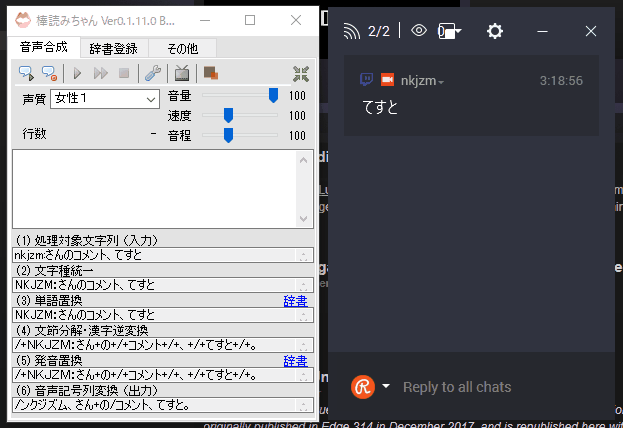Click the speech bubble play icon in toolbar
The width and height of the screenshot is (623, 428).
(27, 74)
